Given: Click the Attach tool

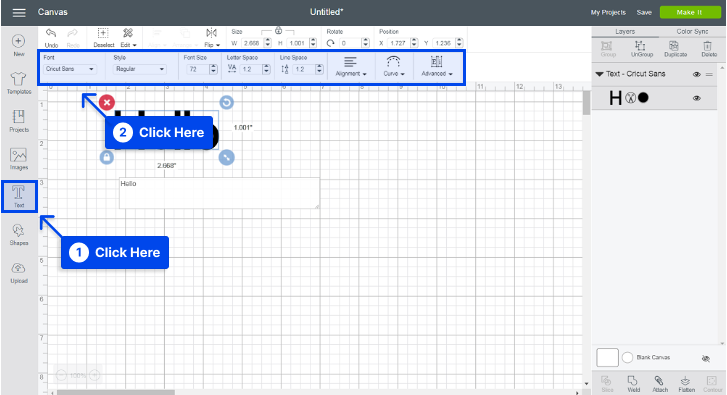Looking at the screenshot, I should point(659,384).
